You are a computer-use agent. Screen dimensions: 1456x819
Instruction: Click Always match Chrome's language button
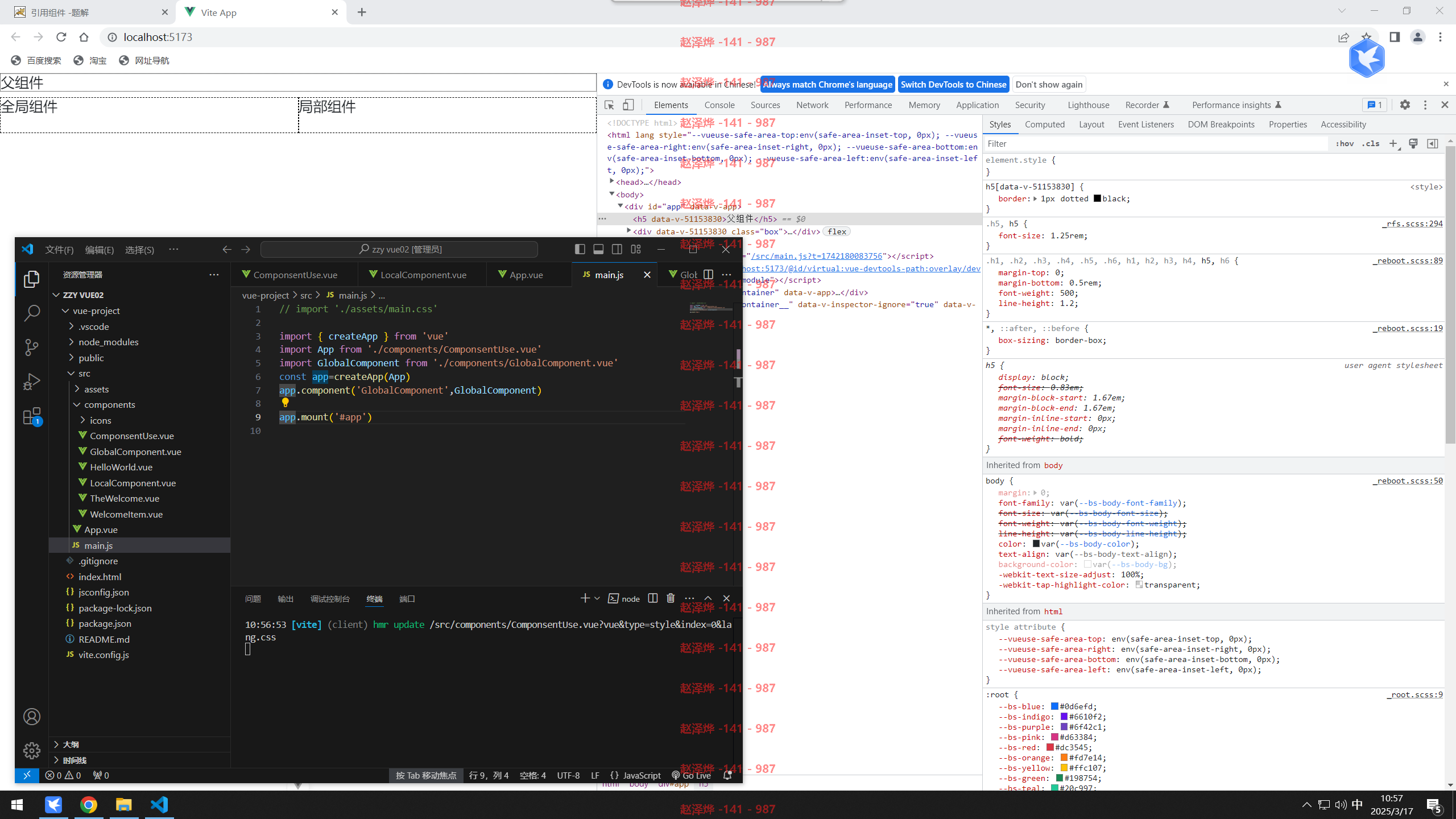(828, 85)
